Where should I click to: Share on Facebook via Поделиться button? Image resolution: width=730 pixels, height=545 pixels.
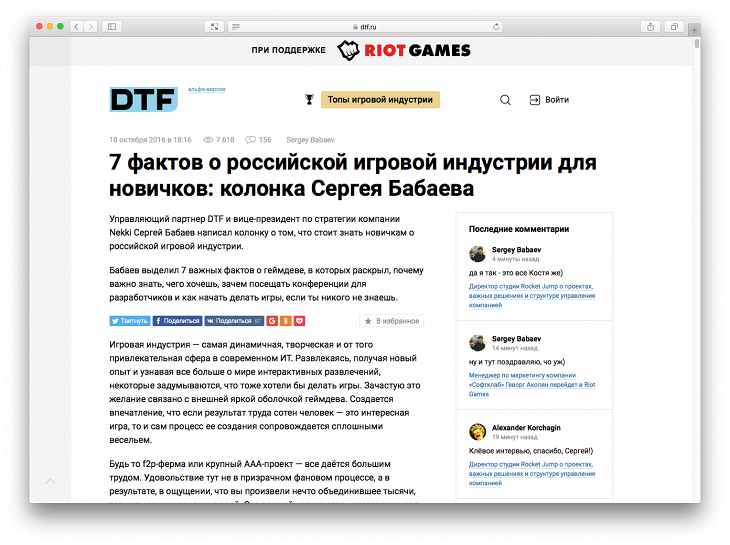click(x=177, y=321)
